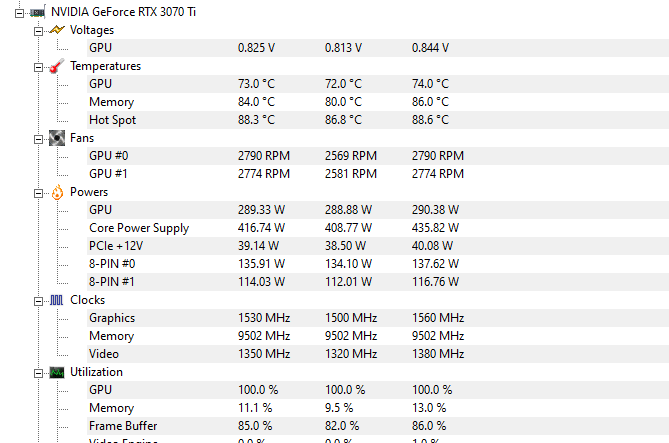Screen dimensions: 669x443
Task: Click the Clocks waveform icon
Action: click(56, 300)
